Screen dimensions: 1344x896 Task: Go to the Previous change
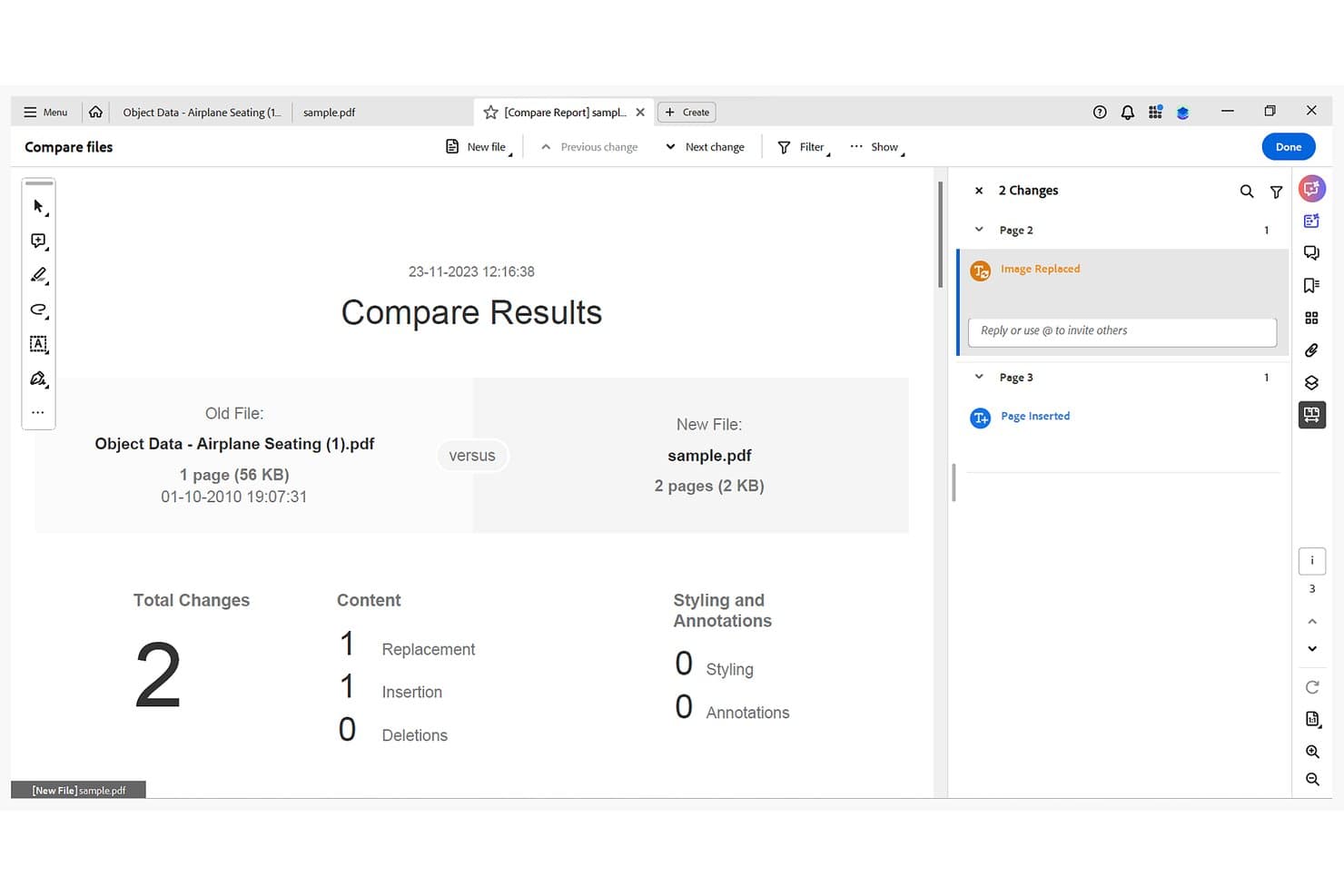coord(589,147)
